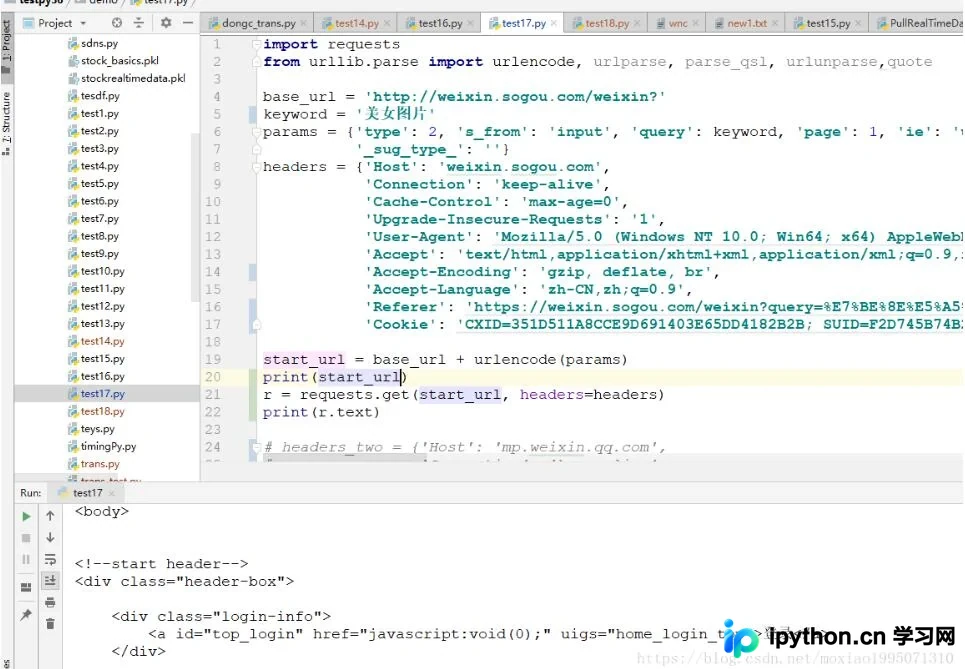Switch to PullRealTimeData editor tab
Screen dimensions: 965x669
tap(919, 23)
